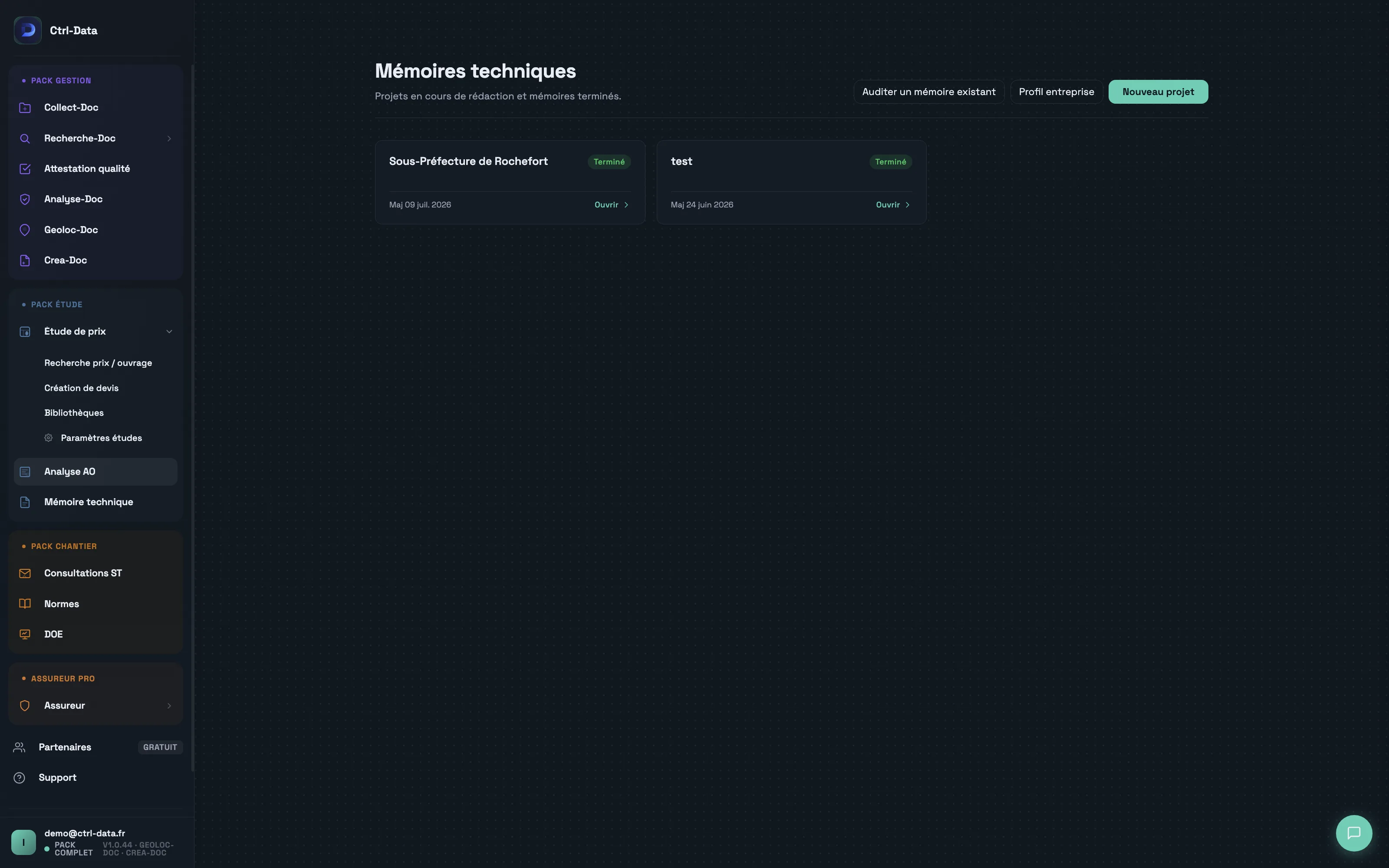Click Sous-Préfecture de Rochefort card title
Viewport: 1389px width, 868px height.
coord(468,161)
